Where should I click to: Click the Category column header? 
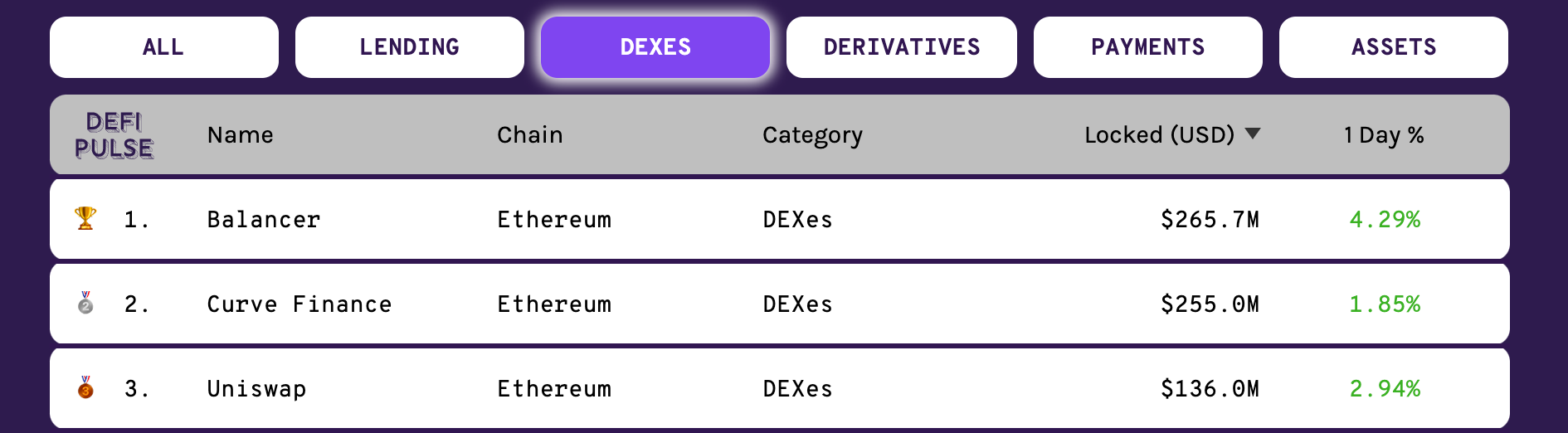click(813, 135)
